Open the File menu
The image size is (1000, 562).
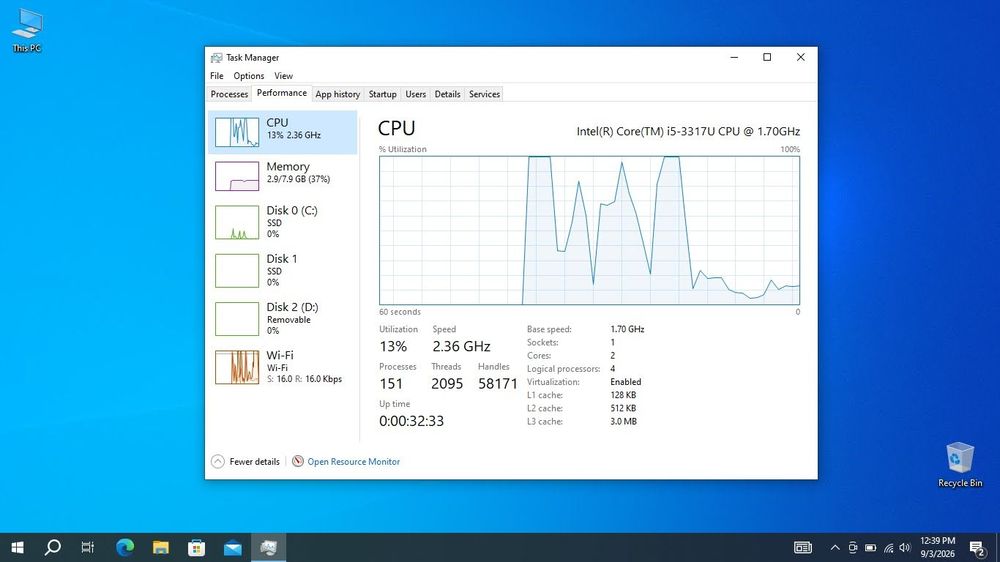tap(217, 76)
